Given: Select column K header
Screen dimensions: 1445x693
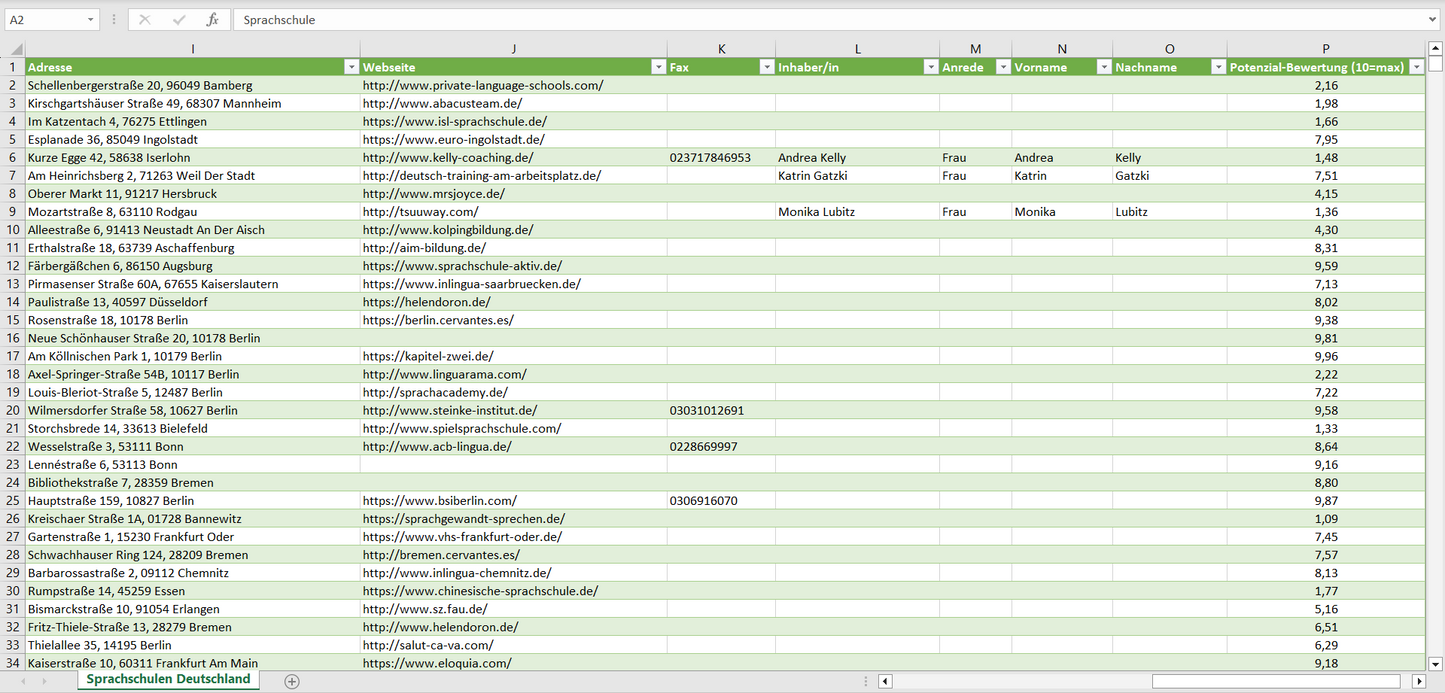Looking at the screenshot, I should [x=721, y=49].
